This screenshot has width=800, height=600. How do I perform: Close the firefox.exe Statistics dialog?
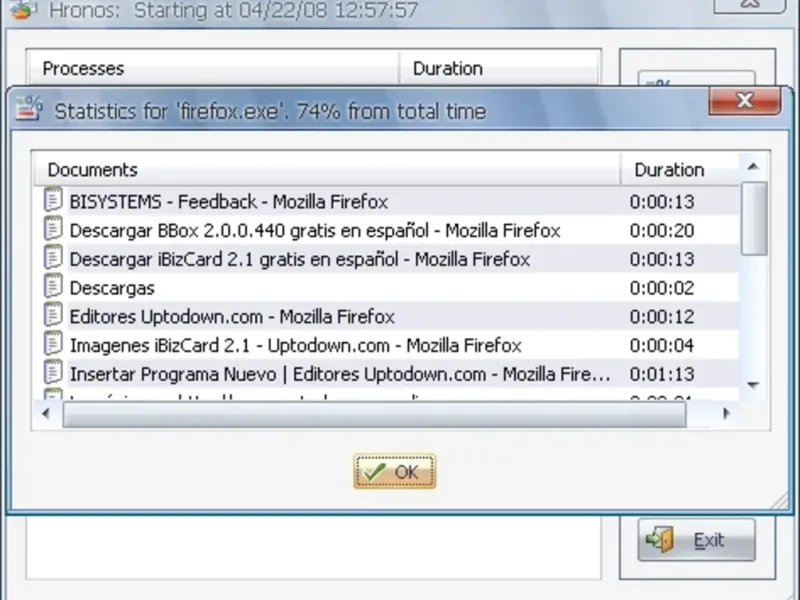pyautogui.click(x=744, y=101)
